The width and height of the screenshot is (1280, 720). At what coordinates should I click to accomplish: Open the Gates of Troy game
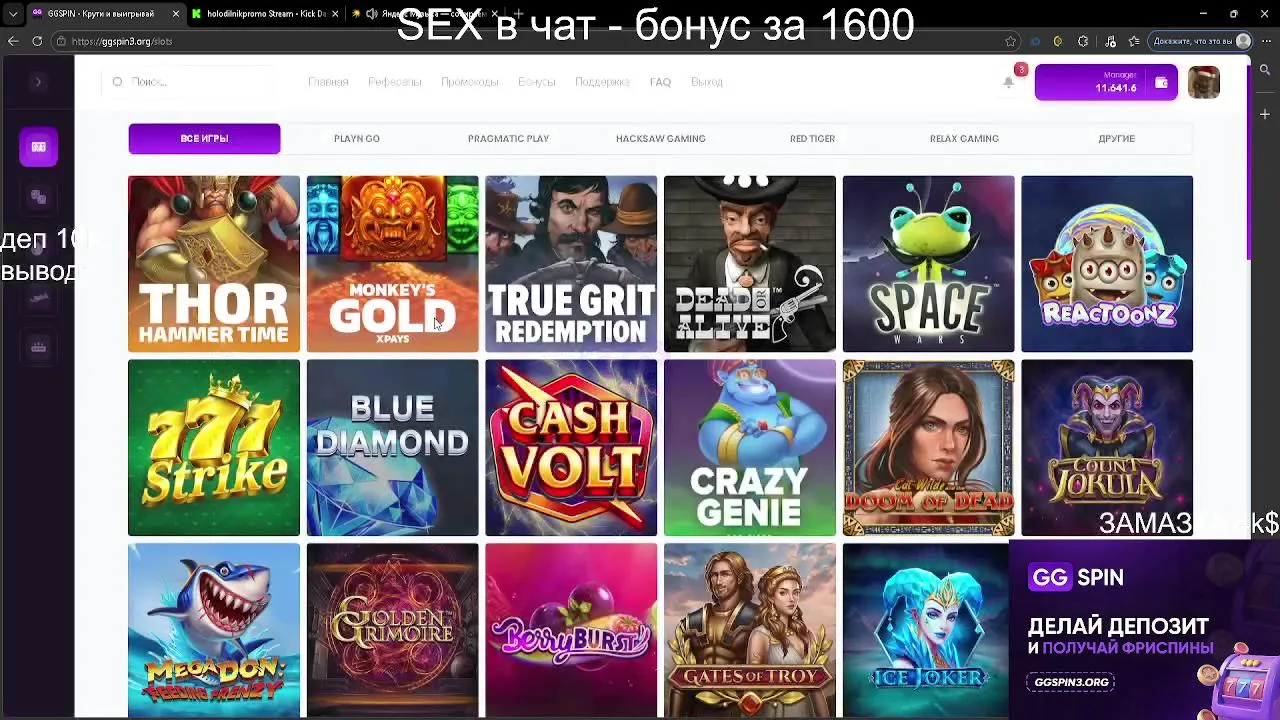point(750,630)
